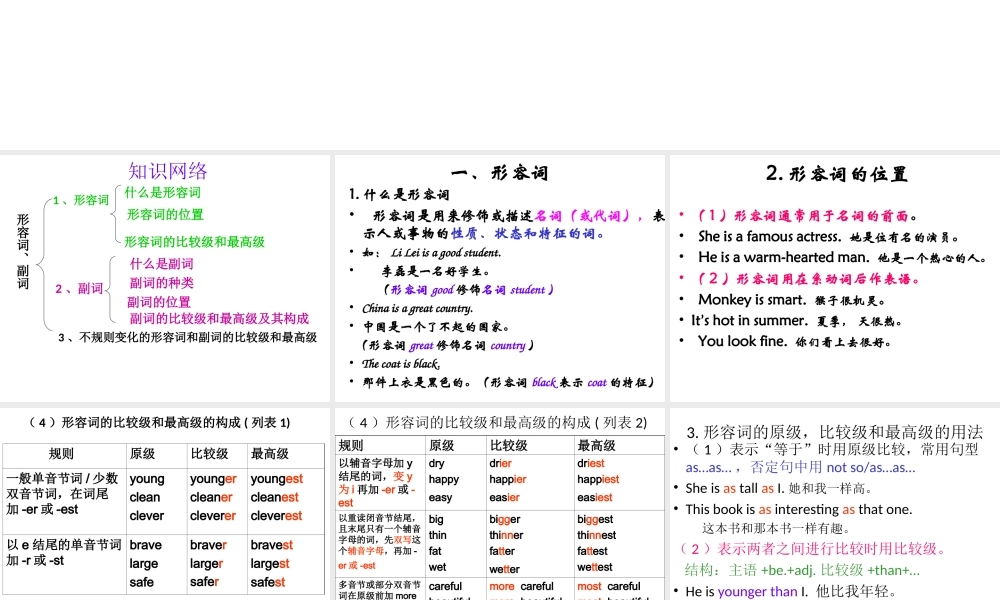
Task: Click the pink 什么是副词 outline item
Action: coord(161,264)
